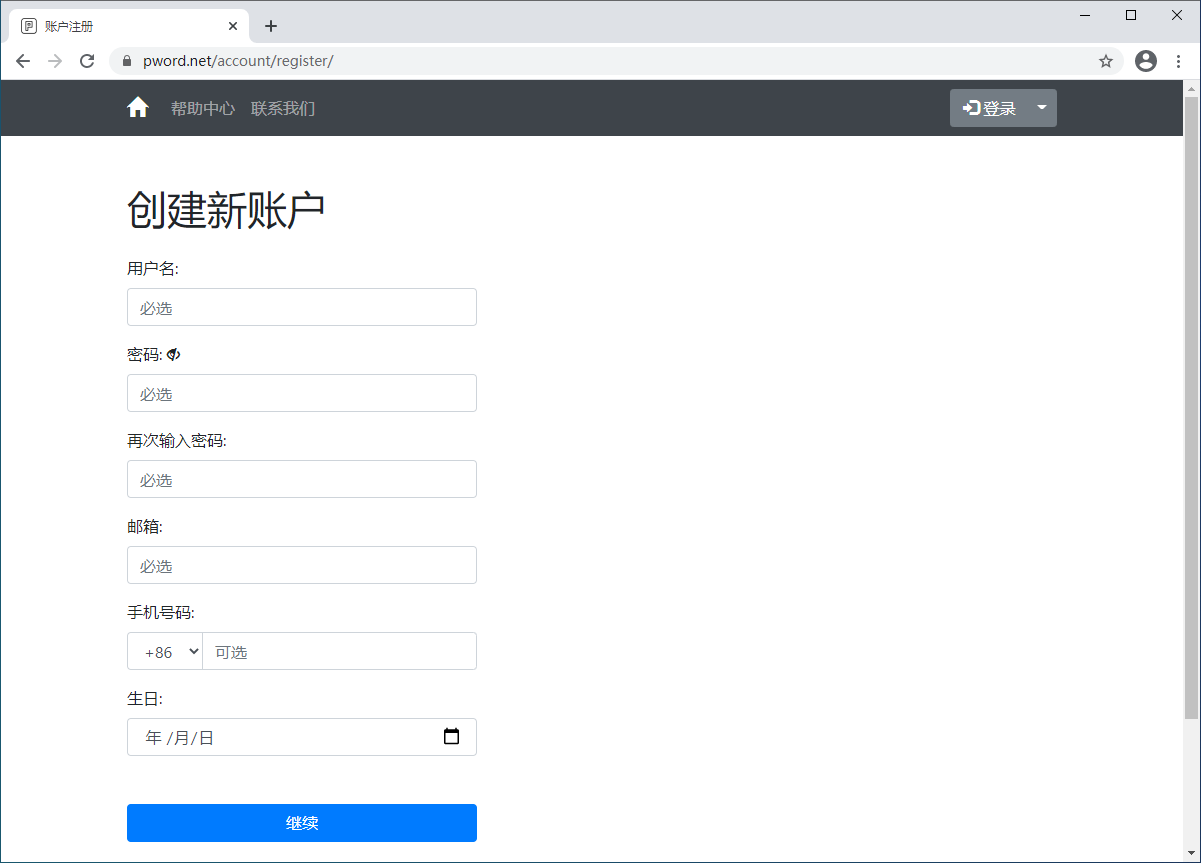Click the bookmark star in address bar
This screenshot has height=863, width=1201.
(1106, 61)
